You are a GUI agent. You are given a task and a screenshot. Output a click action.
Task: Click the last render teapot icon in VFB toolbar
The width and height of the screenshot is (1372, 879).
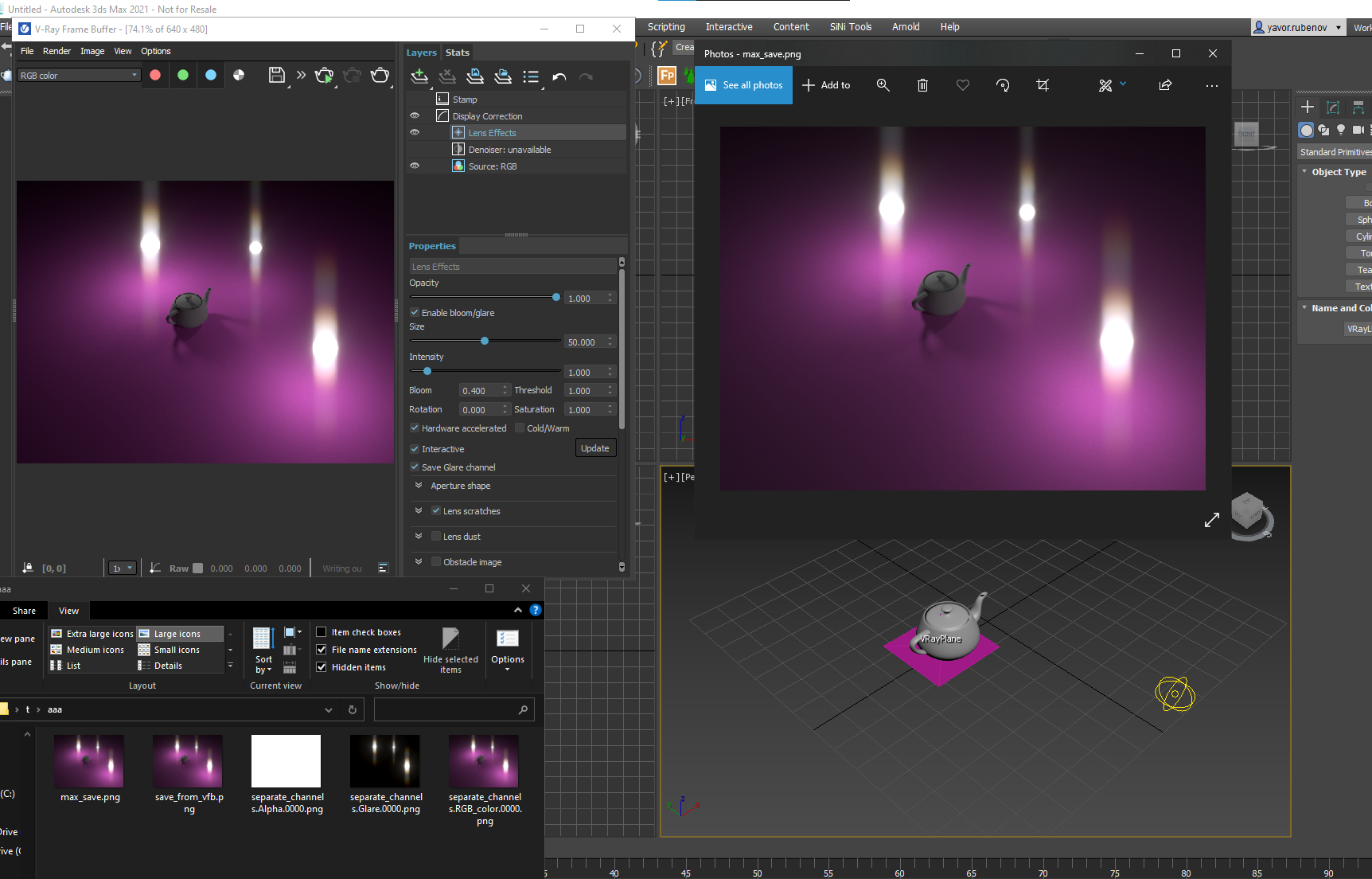[380, 76]
